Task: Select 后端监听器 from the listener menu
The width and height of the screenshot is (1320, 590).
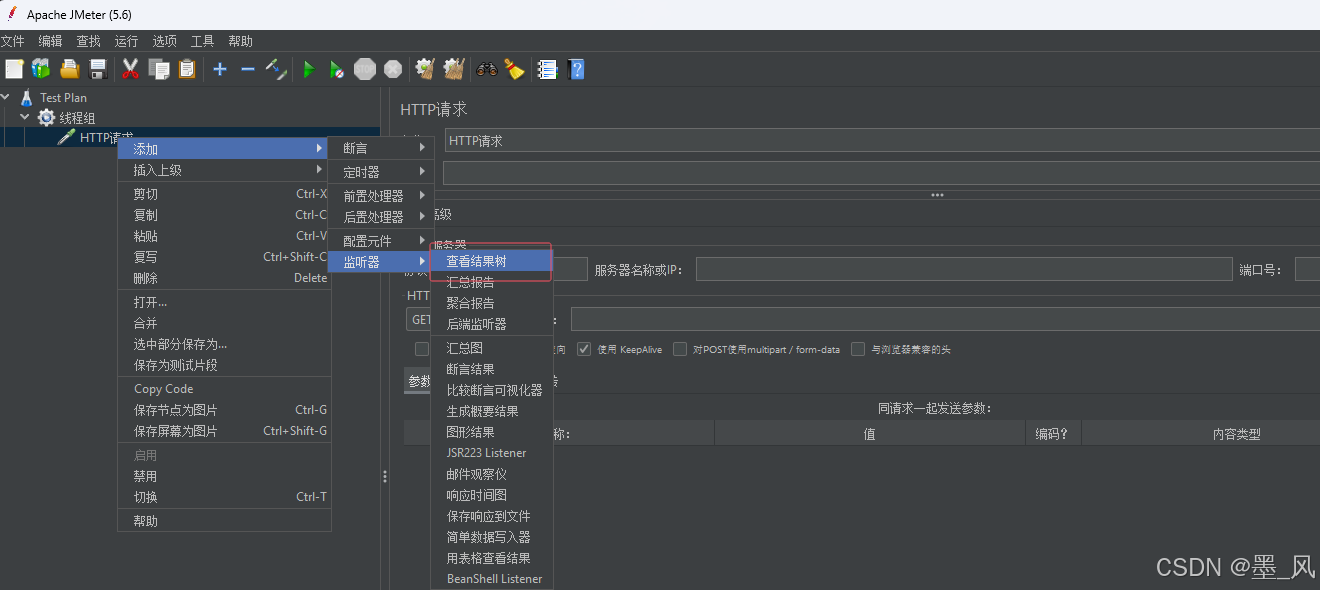Action: 491,324
